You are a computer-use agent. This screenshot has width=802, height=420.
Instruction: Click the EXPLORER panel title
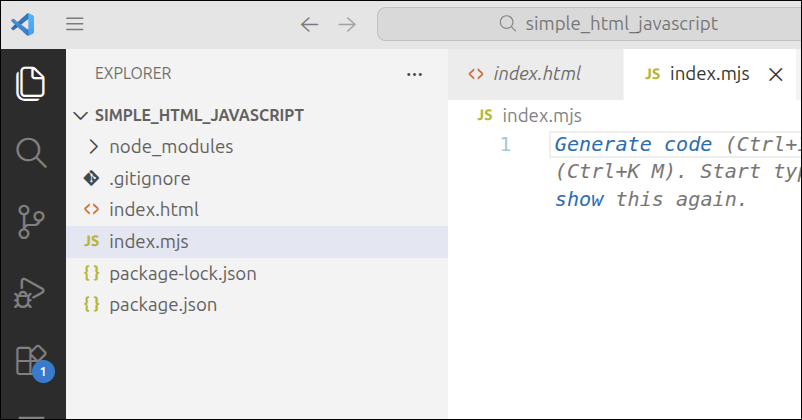(x=133, y=74)
